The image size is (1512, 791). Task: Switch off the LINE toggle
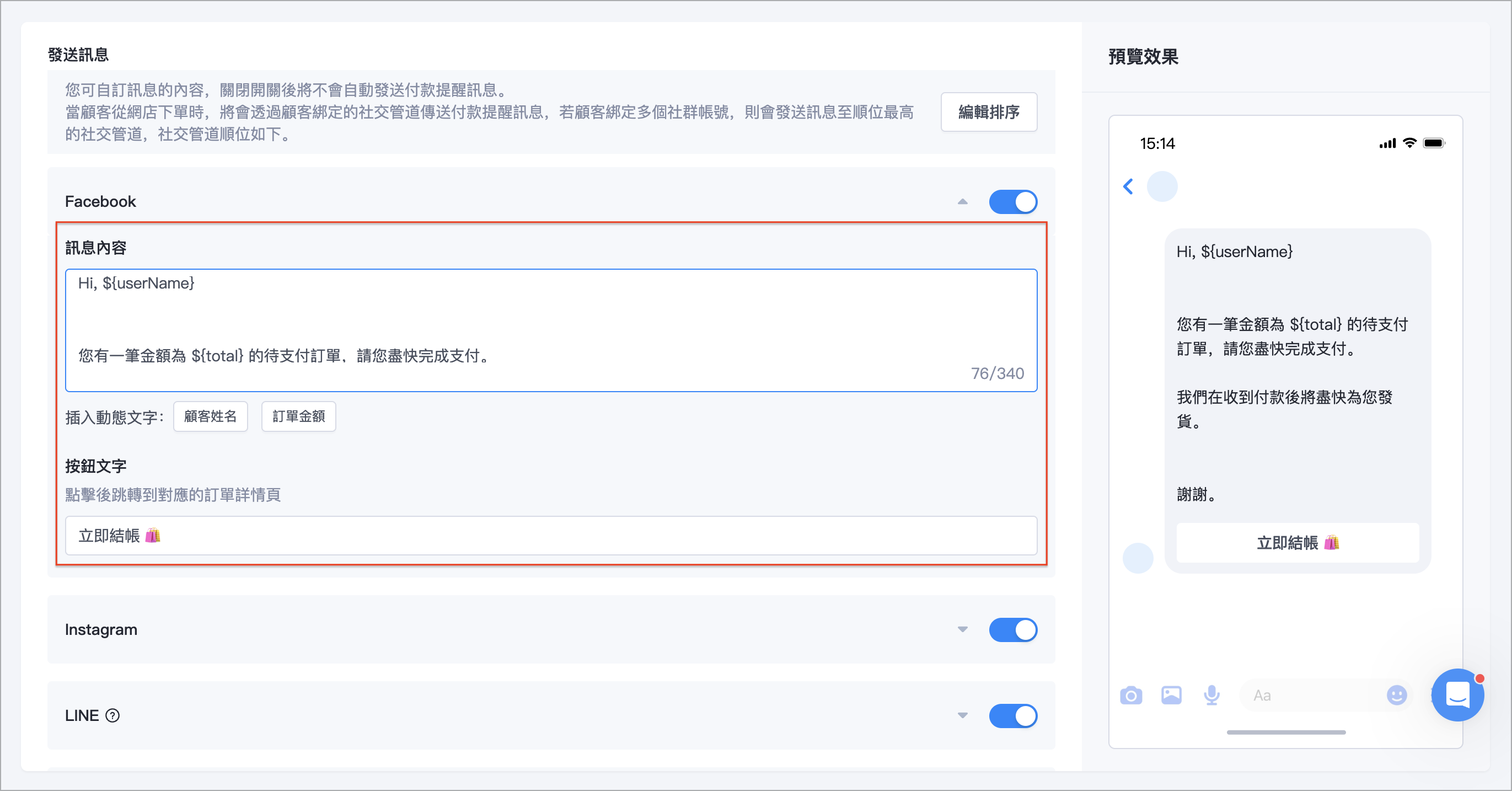[1012, 716]
